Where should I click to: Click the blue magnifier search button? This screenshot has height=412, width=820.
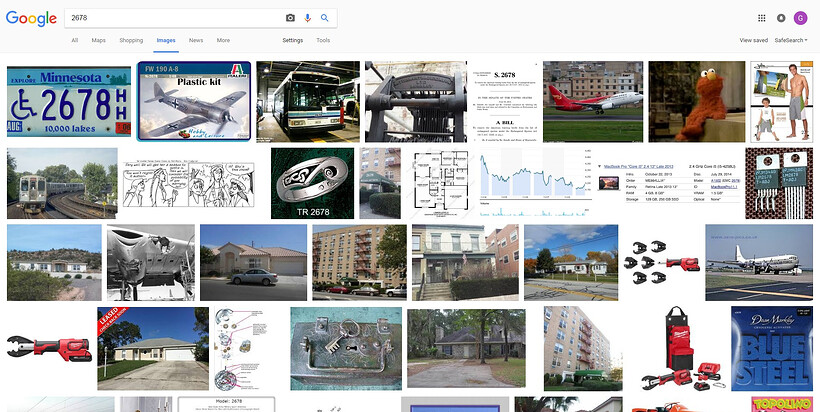coord(325,18)
